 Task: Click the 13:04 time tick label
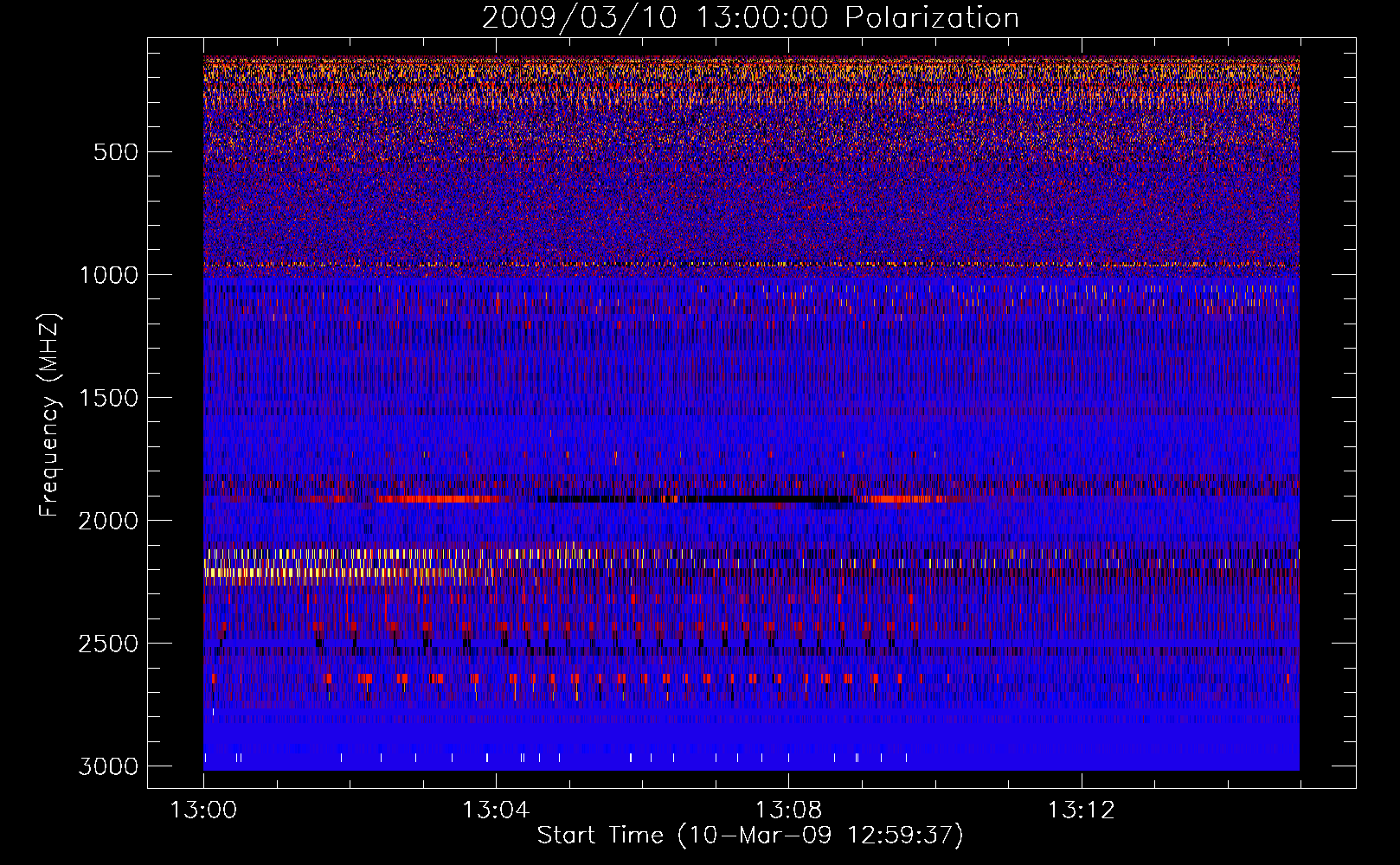pos(496,811)
